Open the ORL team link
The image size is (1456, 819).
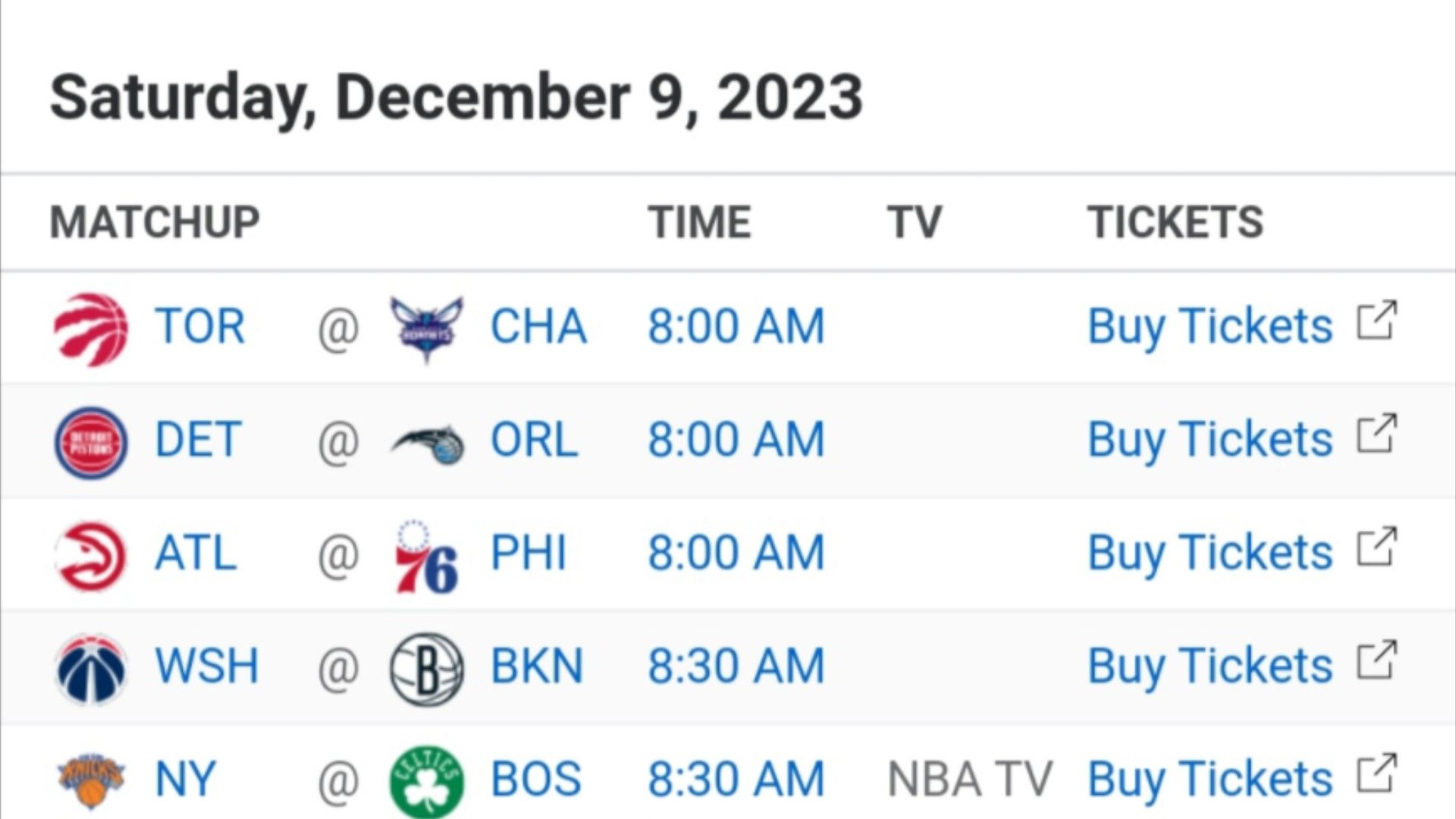click(535, 440)
